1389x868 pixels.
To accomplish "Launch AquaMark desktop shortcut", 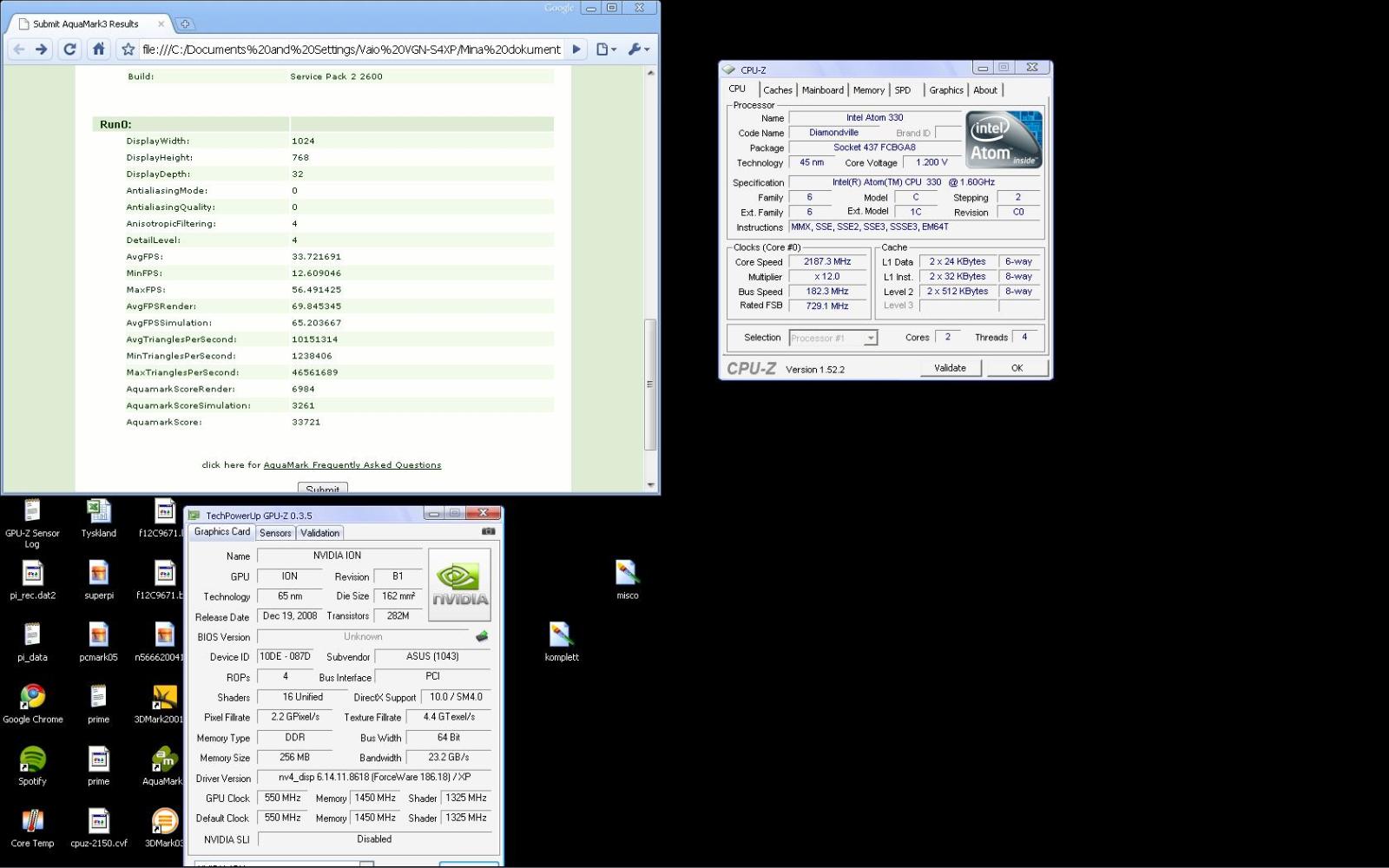I will (163, 766).
